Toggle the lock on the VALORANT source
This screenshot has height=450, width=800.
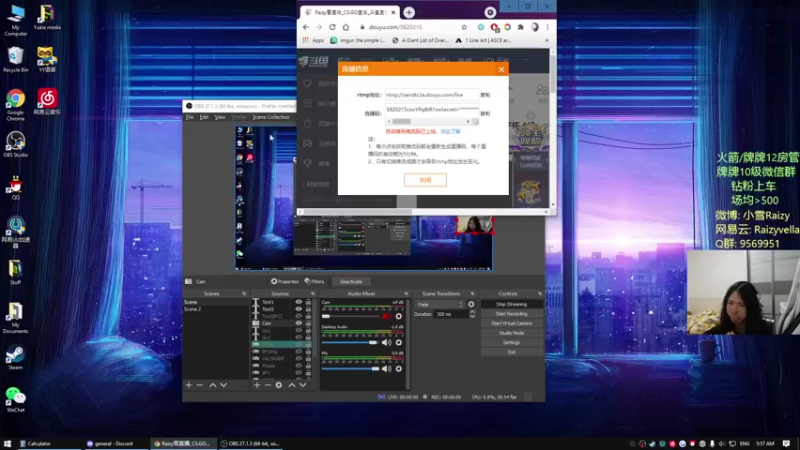pos(308,359)
